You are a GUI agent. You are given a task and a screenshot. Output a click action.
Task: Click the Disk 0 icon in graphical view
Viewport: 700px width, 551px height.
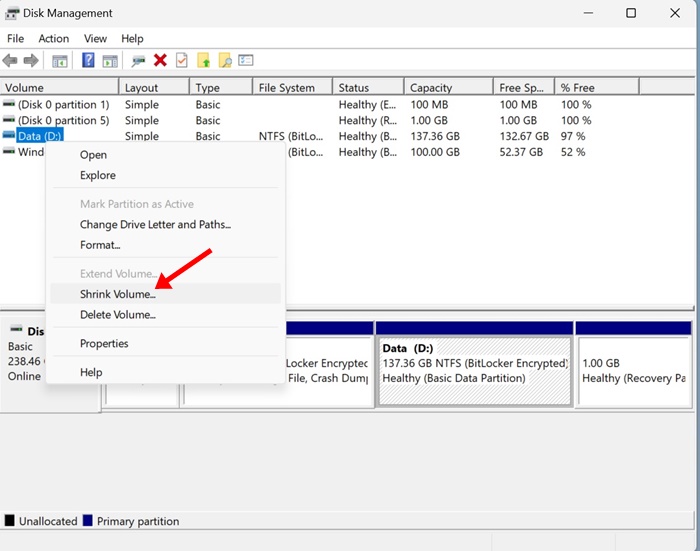[x=17, y=329]
